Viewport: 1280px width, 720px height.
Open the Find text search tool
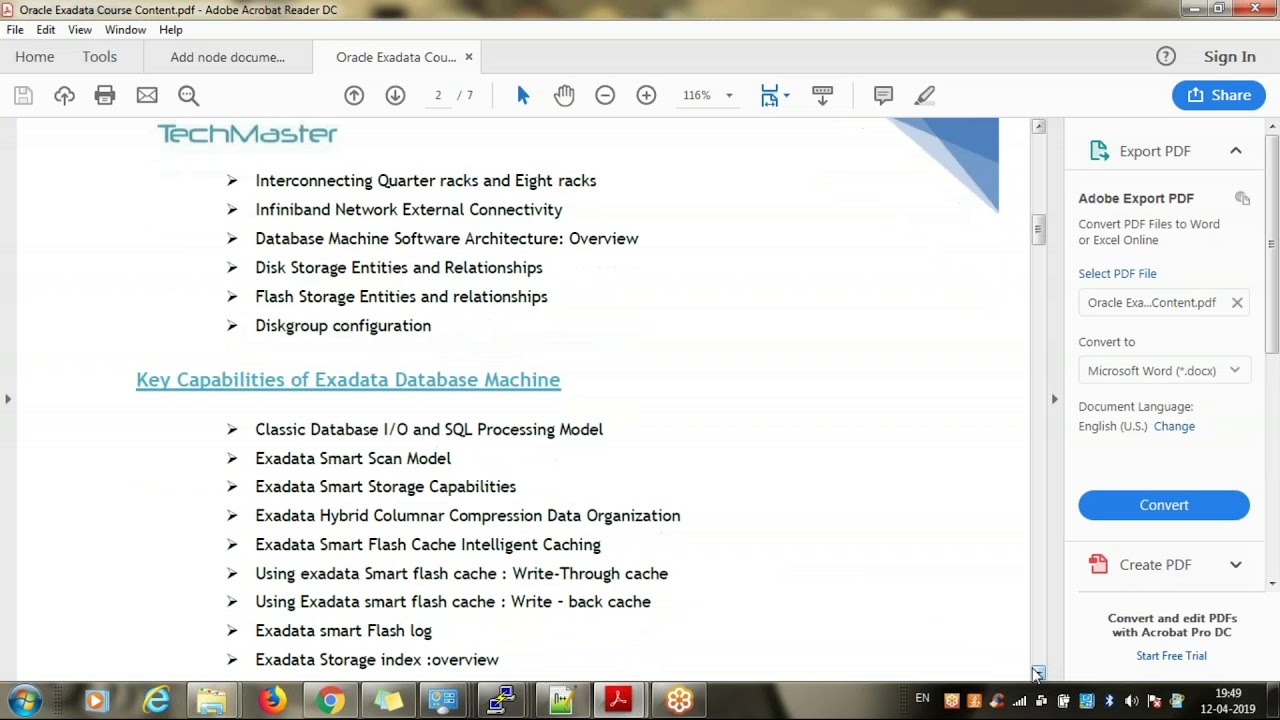[x=188, y=95]
